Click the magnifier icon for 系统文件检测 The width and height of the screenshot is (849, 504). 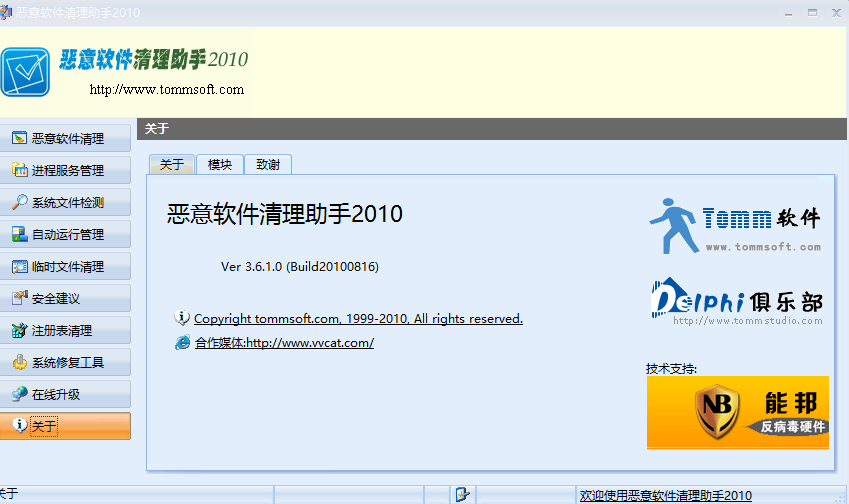[x=19, y=202]
